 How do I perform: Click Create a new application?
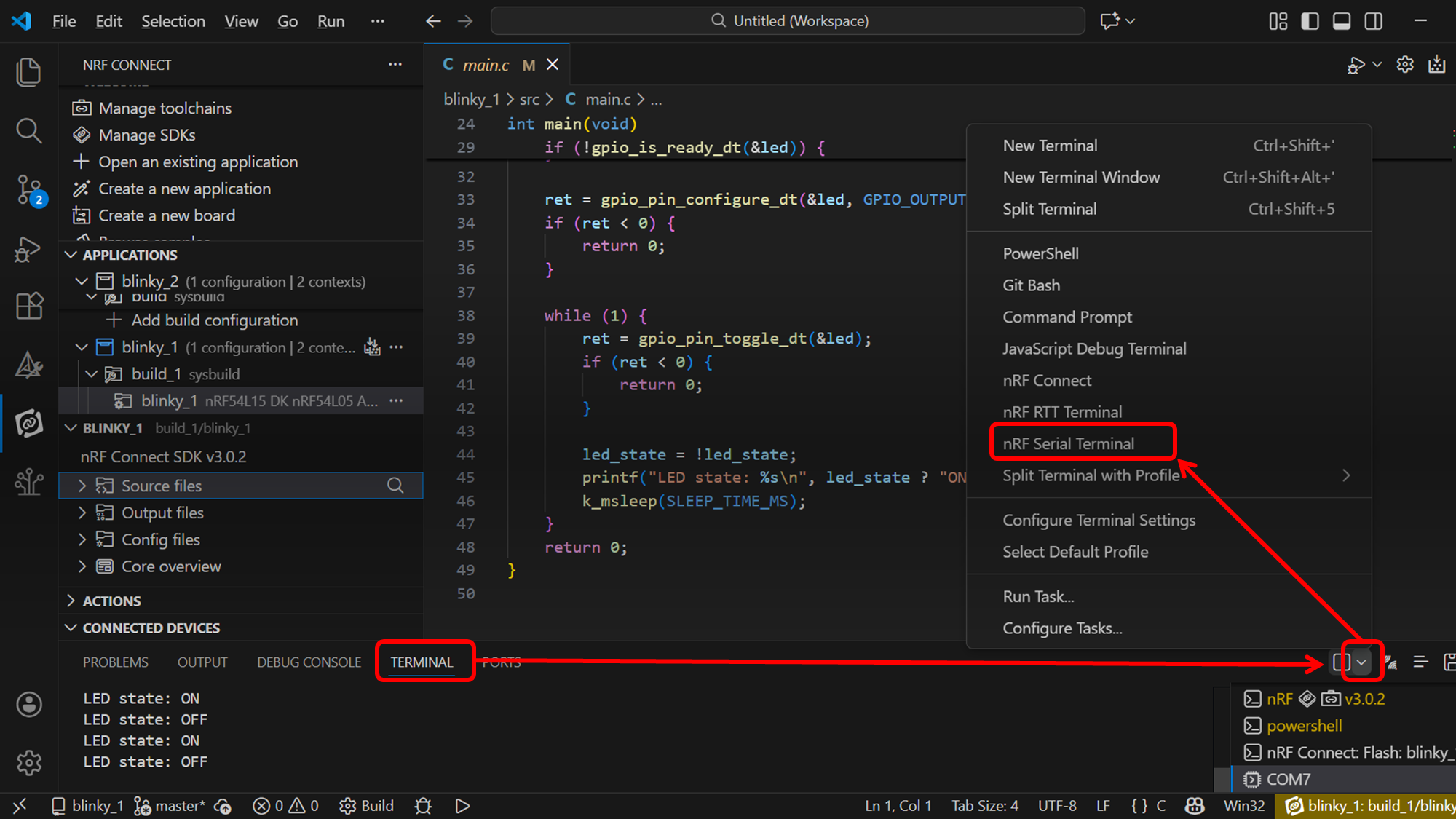[184, 189]
